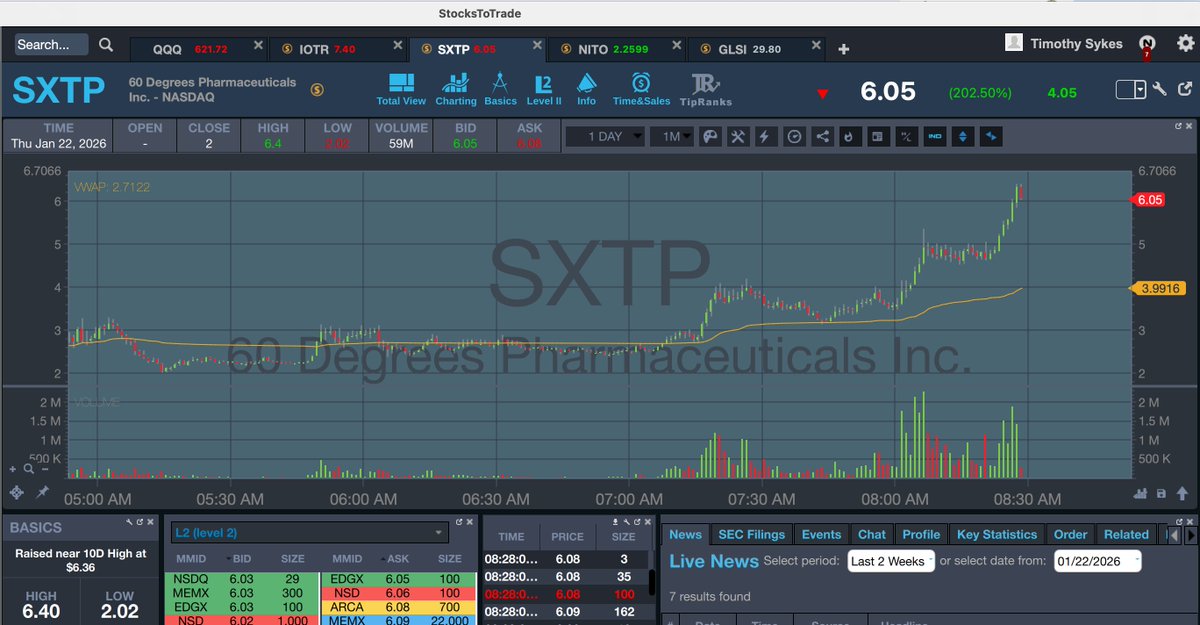Open the Profile tab
Viewport: 1200px width, 625px height.
[921, 535]
